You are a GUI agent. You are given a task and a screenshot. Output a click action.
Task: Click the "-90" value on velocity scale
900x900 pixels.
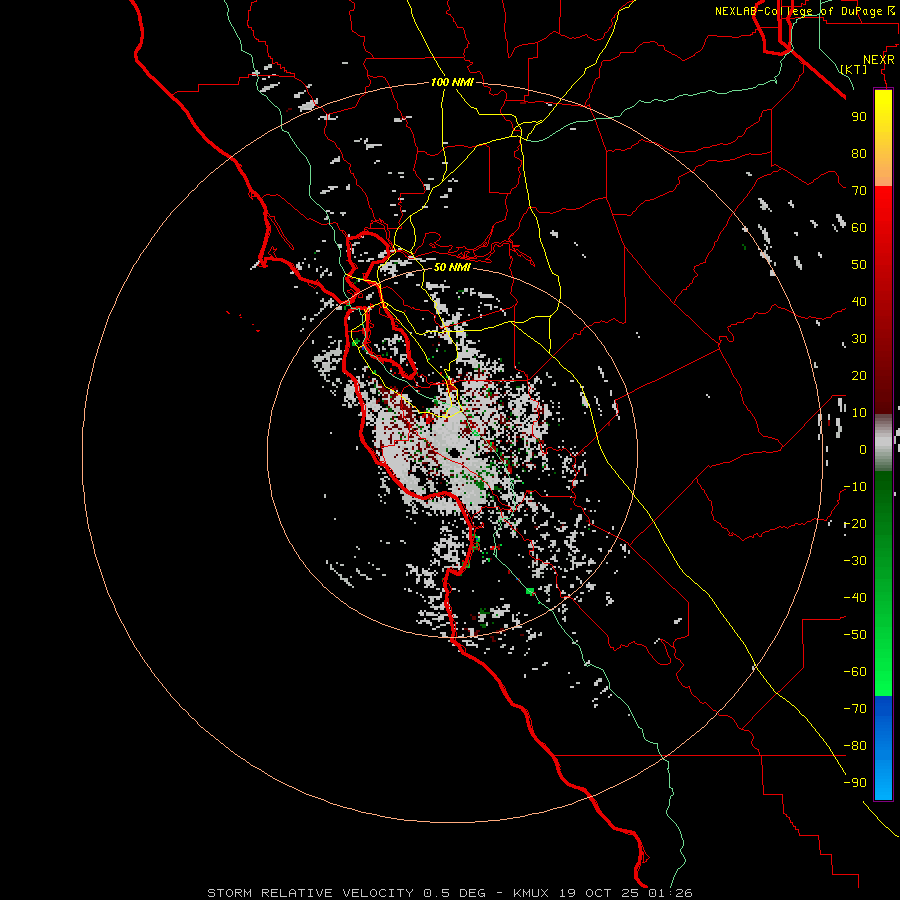coord(855,783)
